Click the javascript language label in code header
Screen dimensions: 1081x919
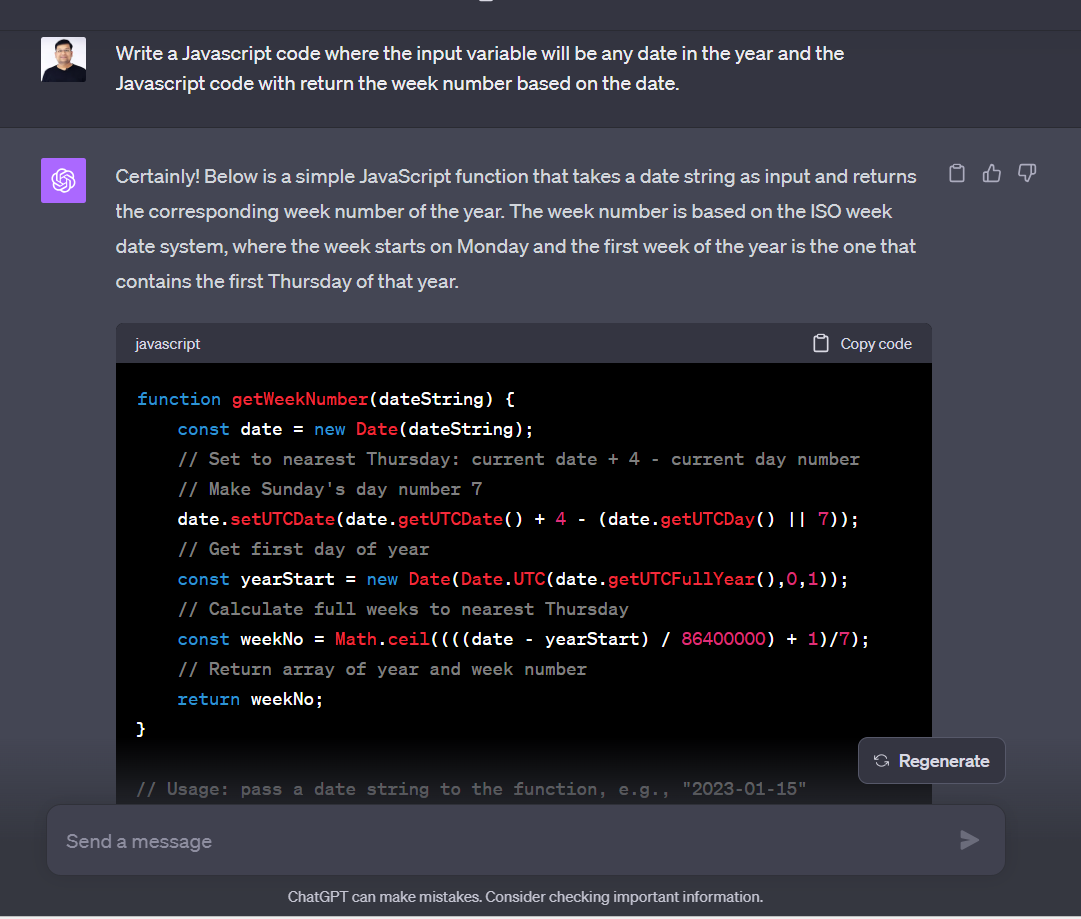[x=168, y=343]
